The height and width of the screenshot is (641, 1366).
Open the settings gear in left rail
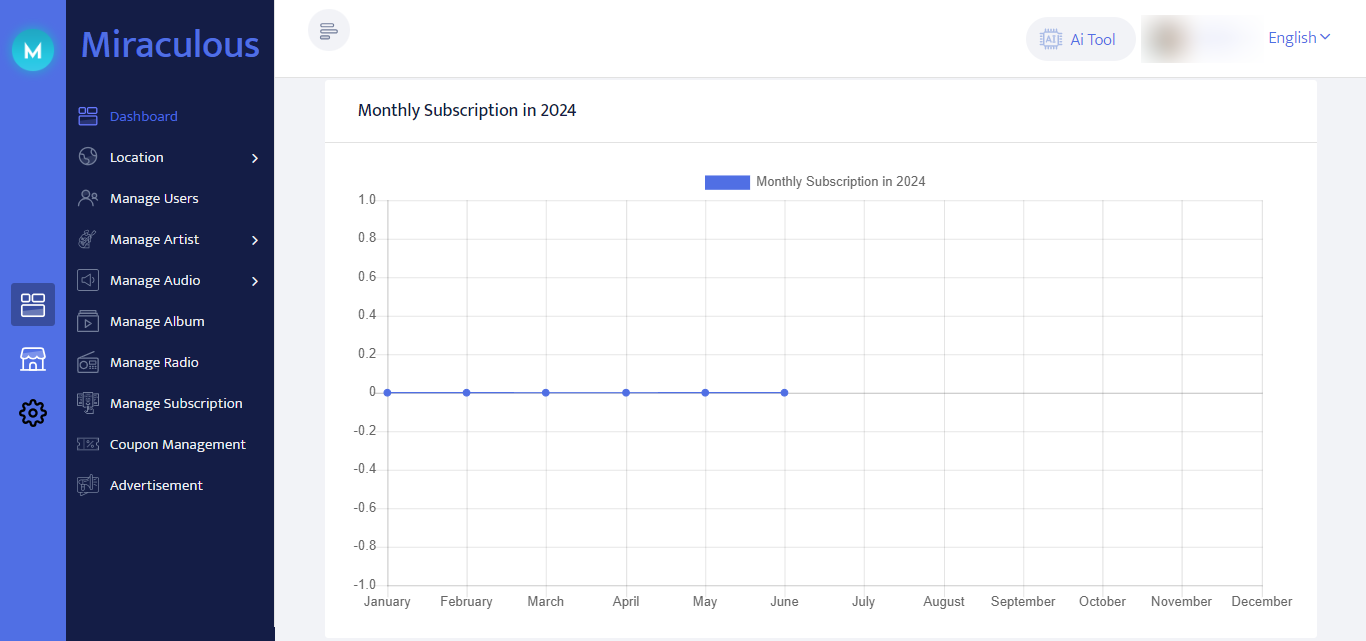pyautogui.click(x=33, y=412)
